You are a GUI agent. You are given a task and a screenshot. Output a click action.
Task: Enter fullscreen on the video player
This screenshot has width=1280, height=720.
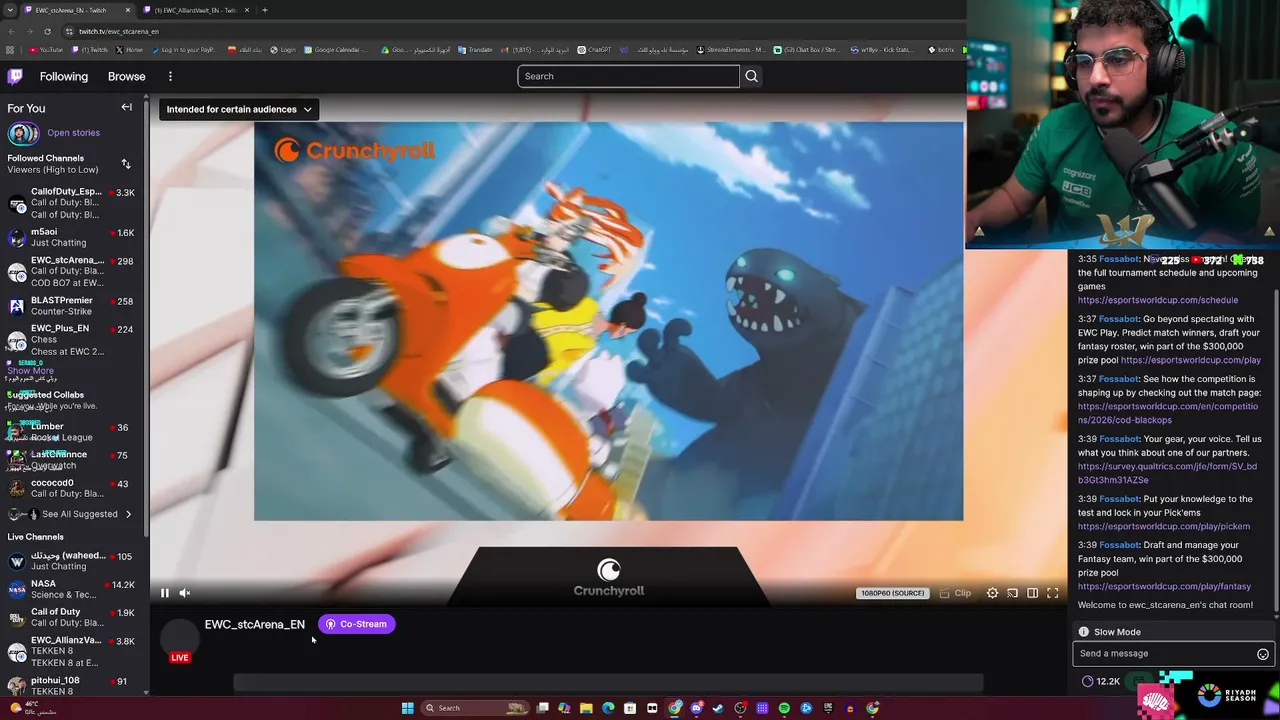click(1052, 593)
